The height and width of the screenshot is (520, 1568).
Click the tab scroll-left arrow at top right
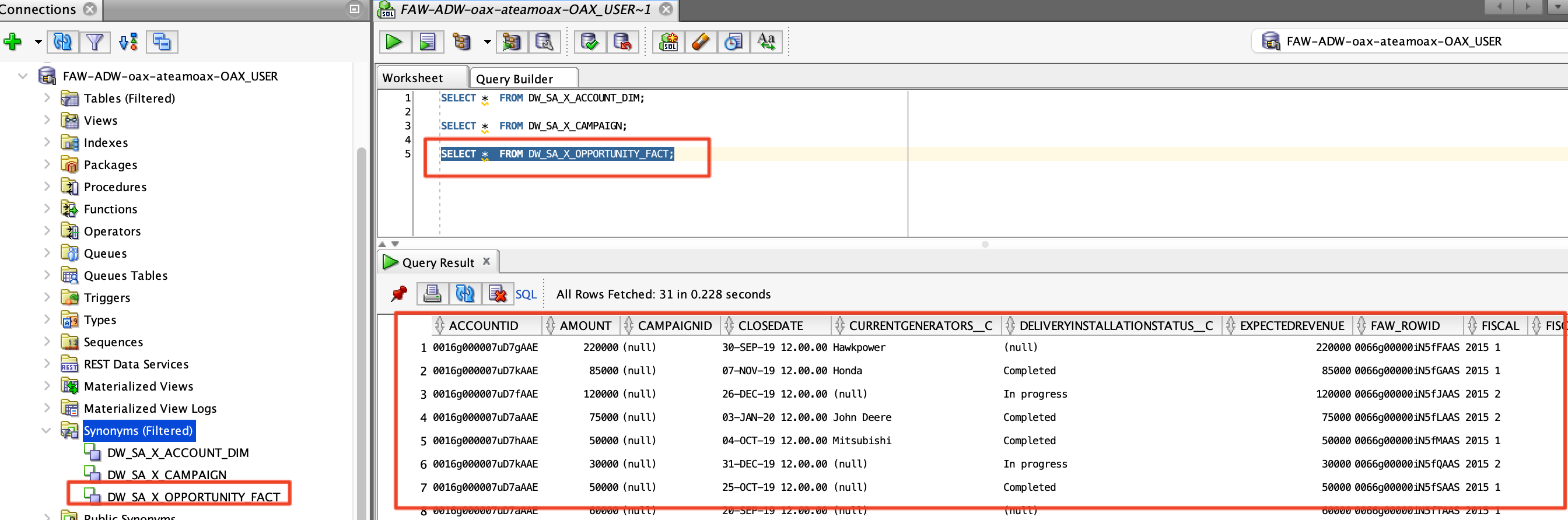[1499, 6]
